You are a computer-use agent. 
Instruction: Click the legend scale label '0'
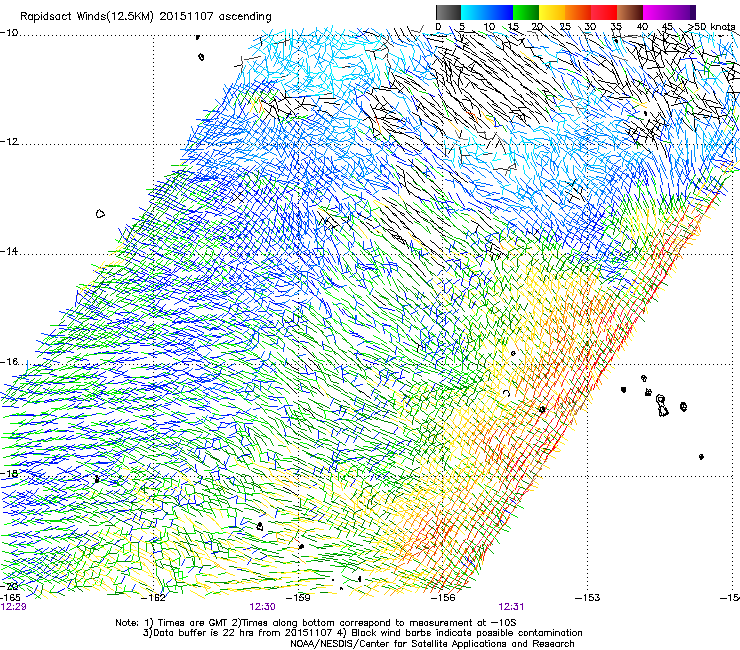tap(438, 26)
